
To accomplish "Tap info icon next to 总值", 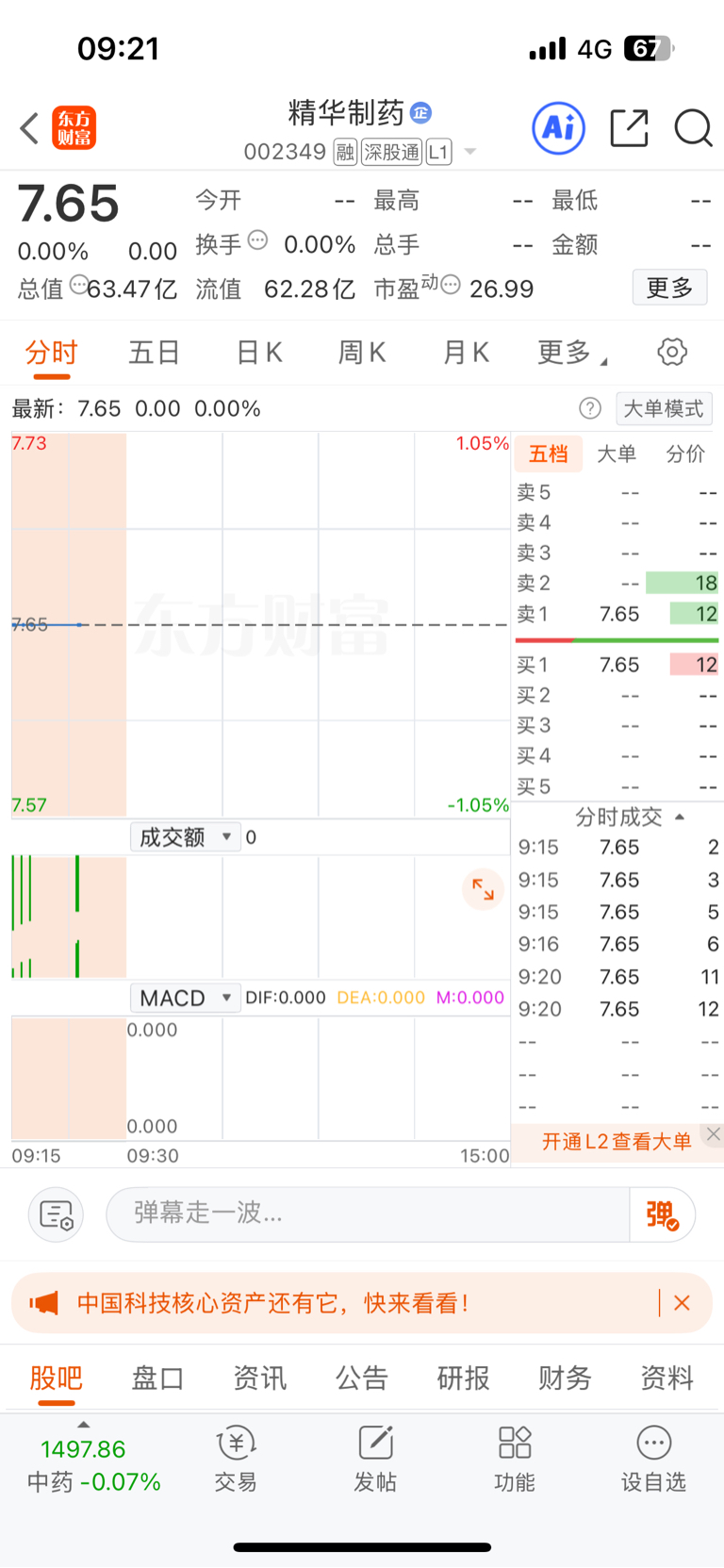I will [x=79, y=284].
